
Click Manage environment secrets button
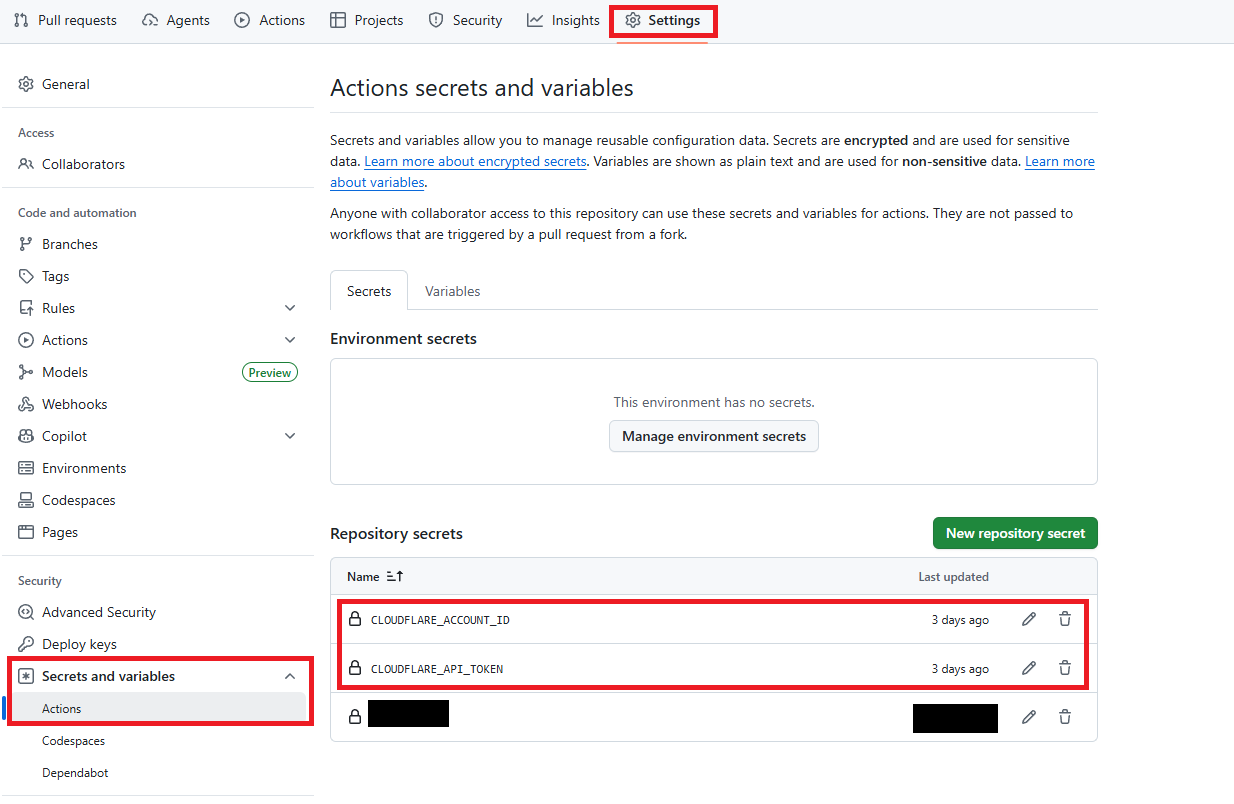713,436
